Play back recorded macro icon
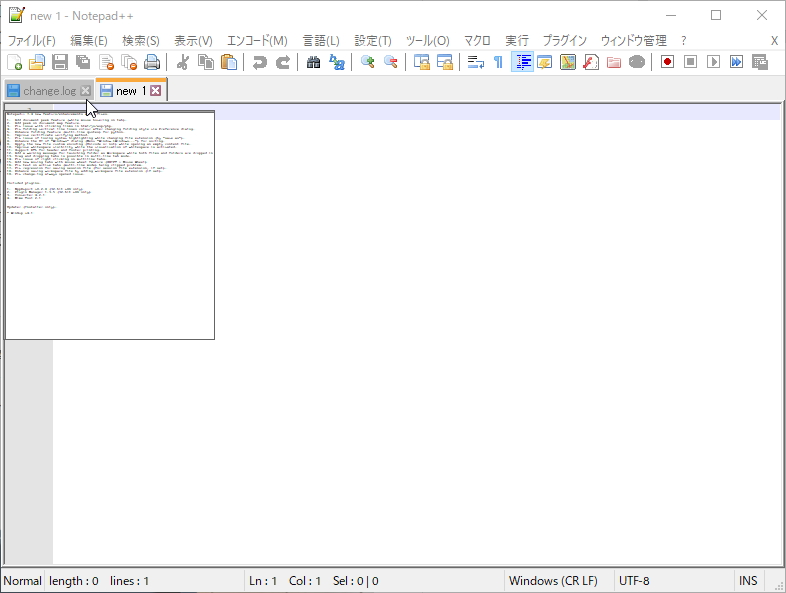The image size is (786, 593). pos(713,62)
